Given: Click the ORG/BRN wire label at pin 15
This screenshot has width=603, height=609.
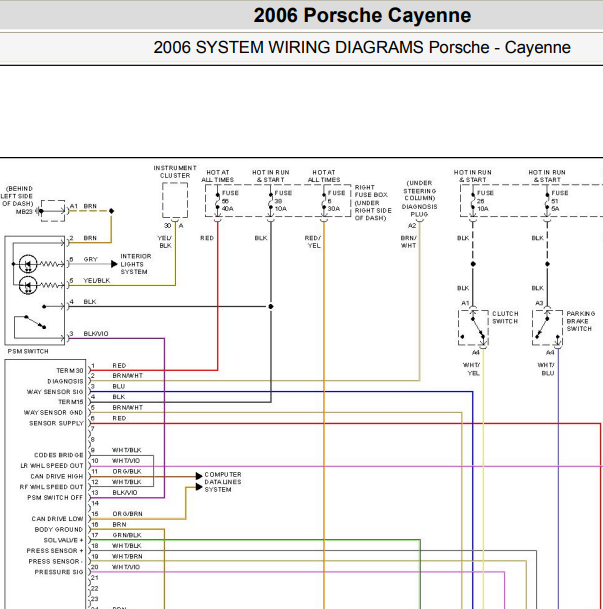Looking at the screenshot, I should [x=127, y=513].
